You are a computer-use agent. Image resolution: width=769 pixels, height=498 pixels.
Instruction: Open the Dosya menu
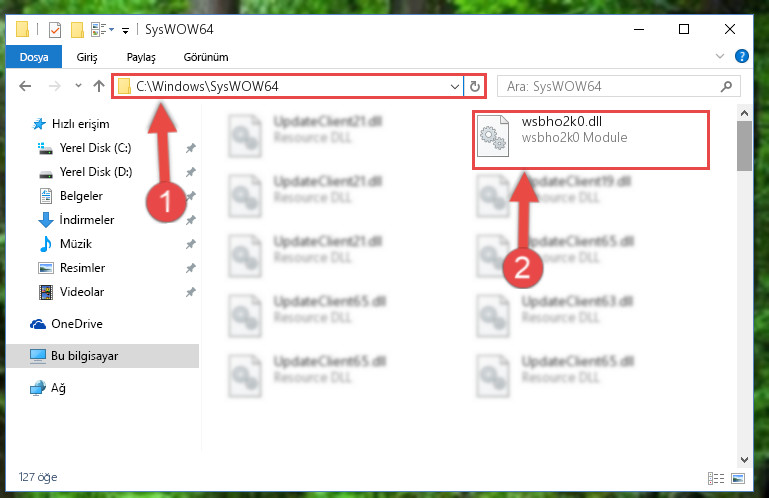tap(34, 57)
